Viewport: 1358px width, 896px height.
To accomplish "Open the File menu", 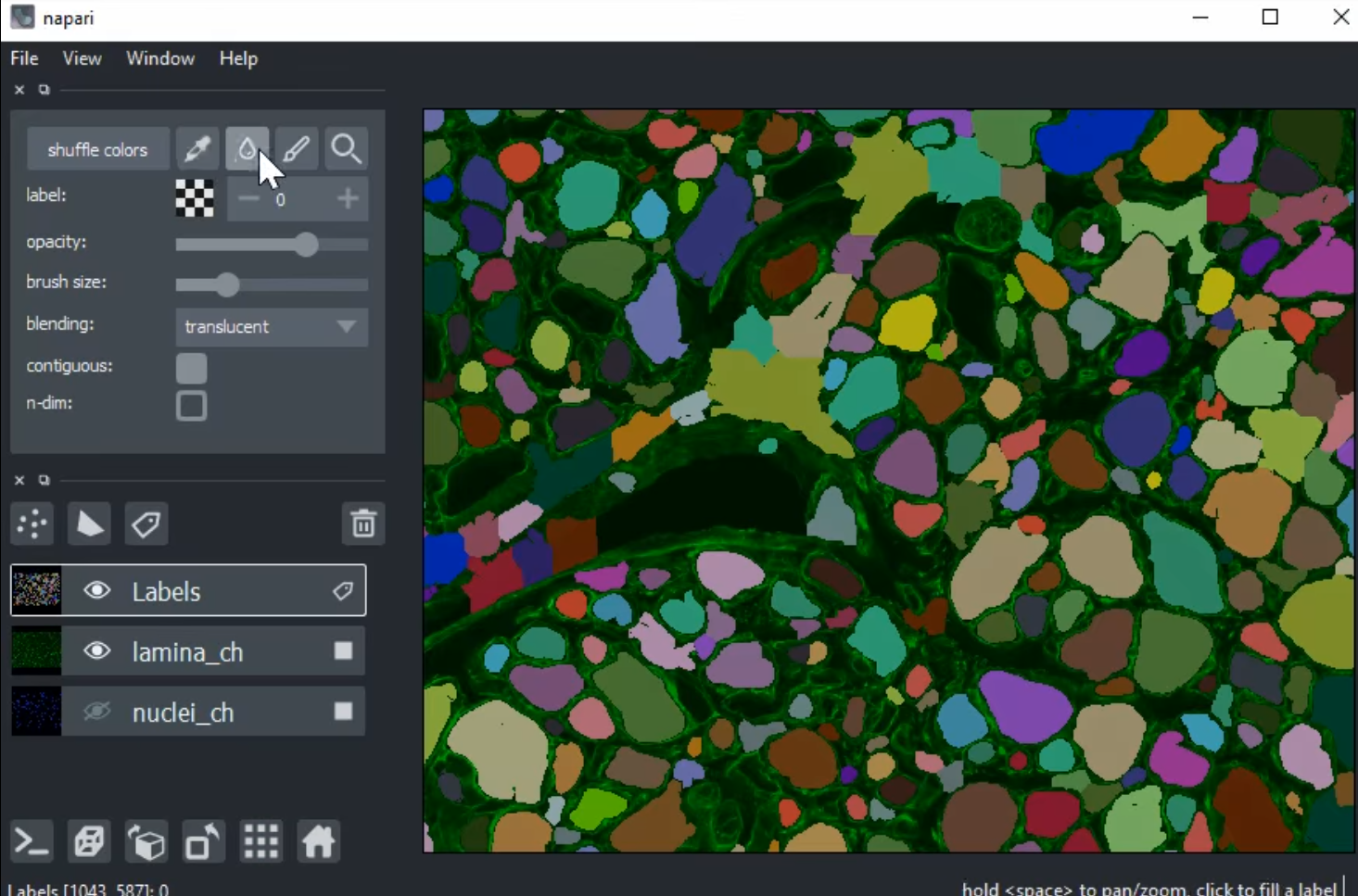I will (24, 58).
